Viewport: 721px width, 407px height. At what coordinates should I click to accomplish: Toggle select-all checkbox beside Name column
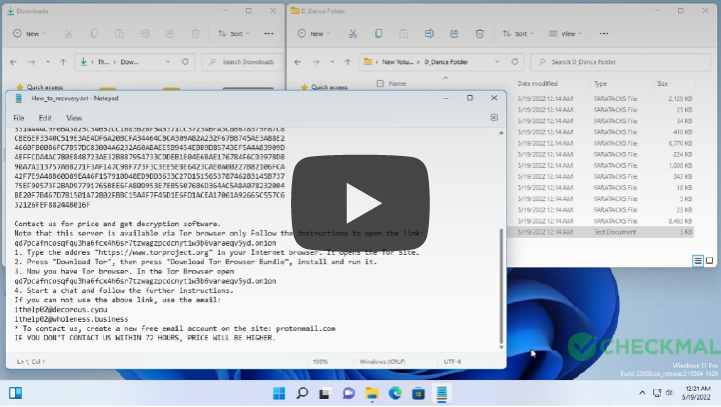[x=380, y=84]
